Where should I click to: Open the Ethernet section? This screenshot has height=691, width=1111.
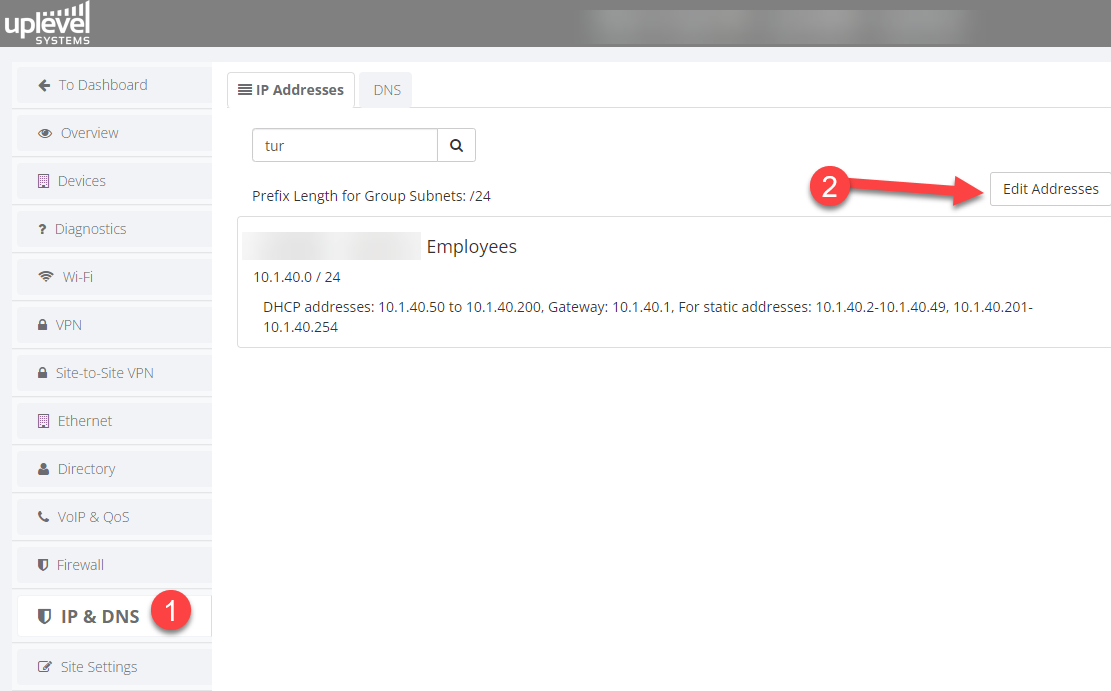point(114,421)
